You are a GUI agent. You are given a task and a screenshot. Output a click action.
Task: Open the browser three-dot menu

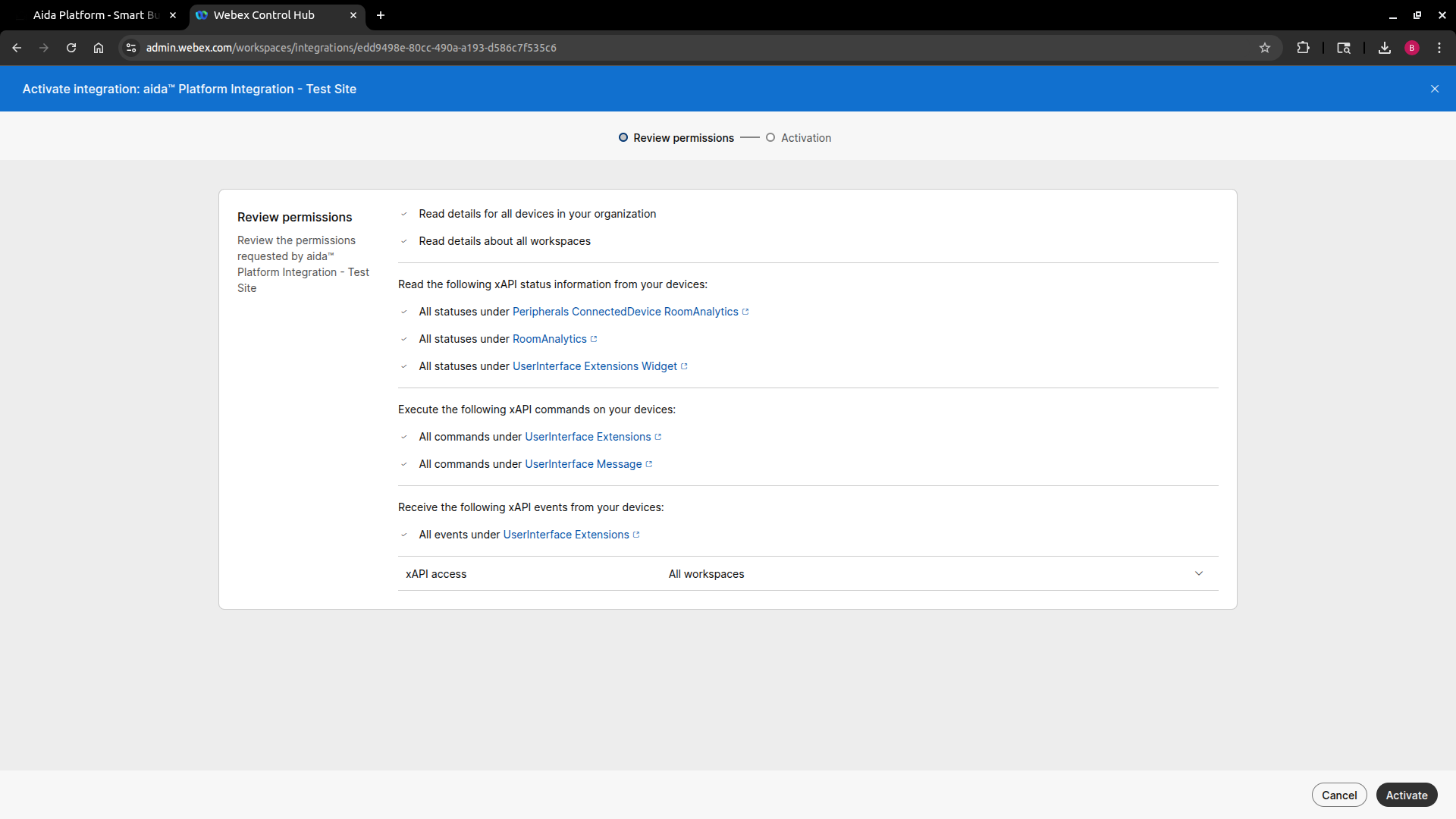1439,48
